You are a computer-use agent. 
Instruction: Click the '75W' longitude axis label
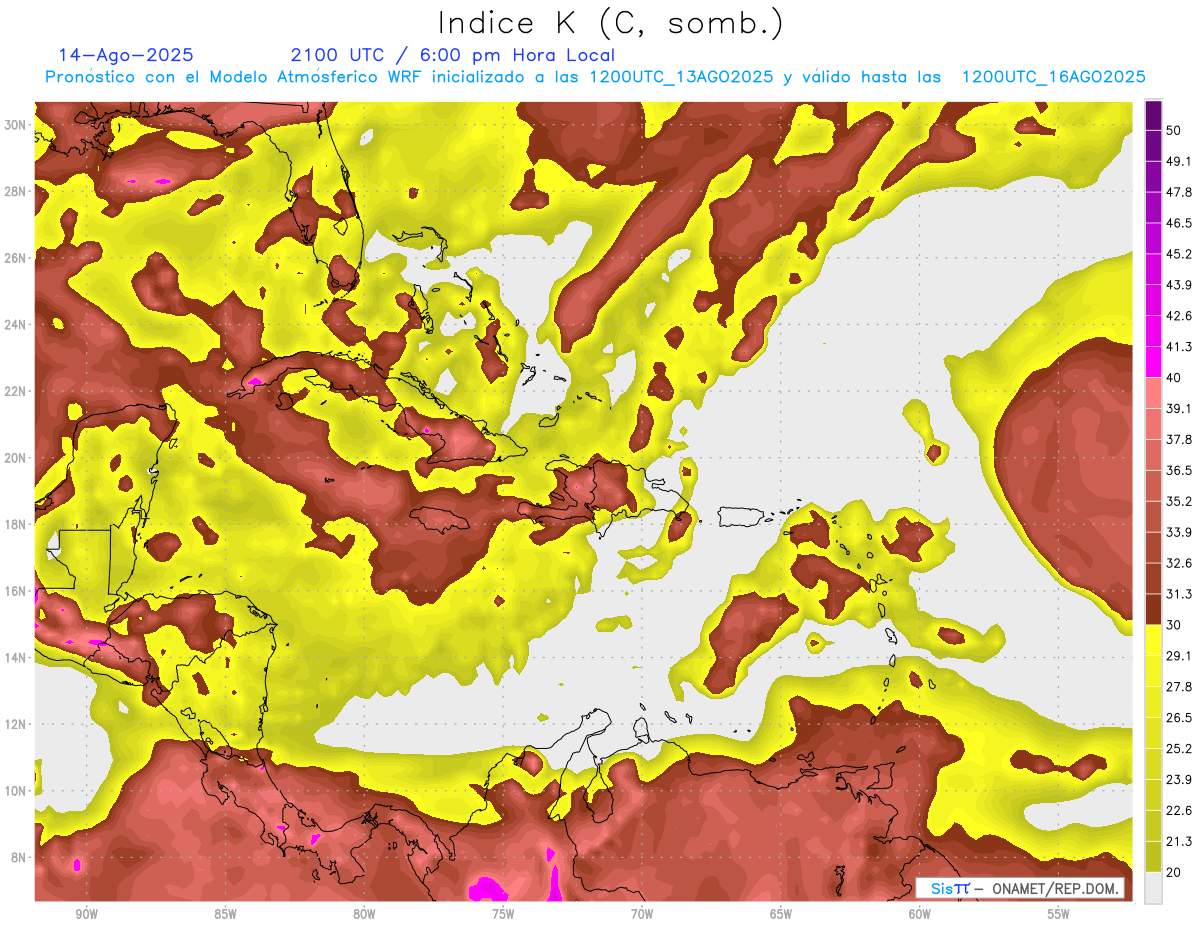tap(503, 914)
